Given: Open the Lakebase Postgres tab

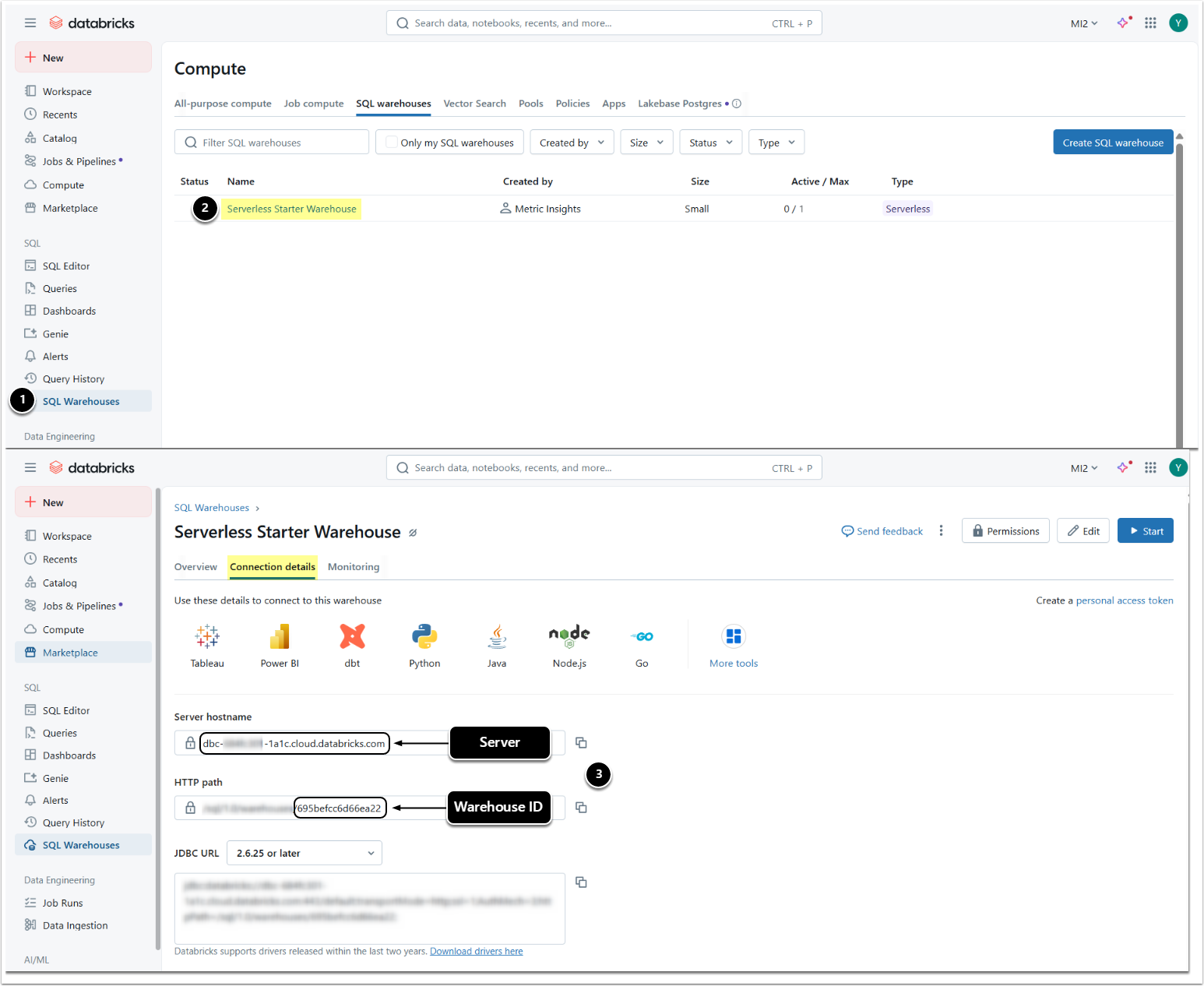Looking at the screenshot, I should (680, 104).
